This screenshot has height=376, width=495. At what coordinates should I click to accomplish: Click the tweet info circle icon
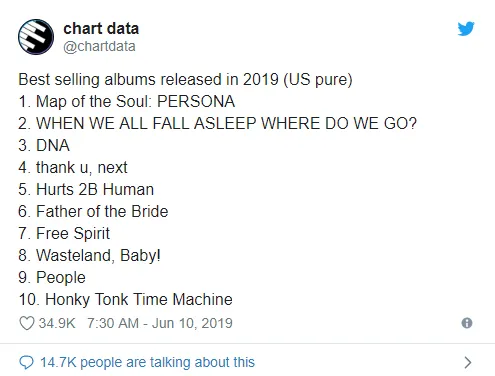pyautogui.click(x=467, y=323)
